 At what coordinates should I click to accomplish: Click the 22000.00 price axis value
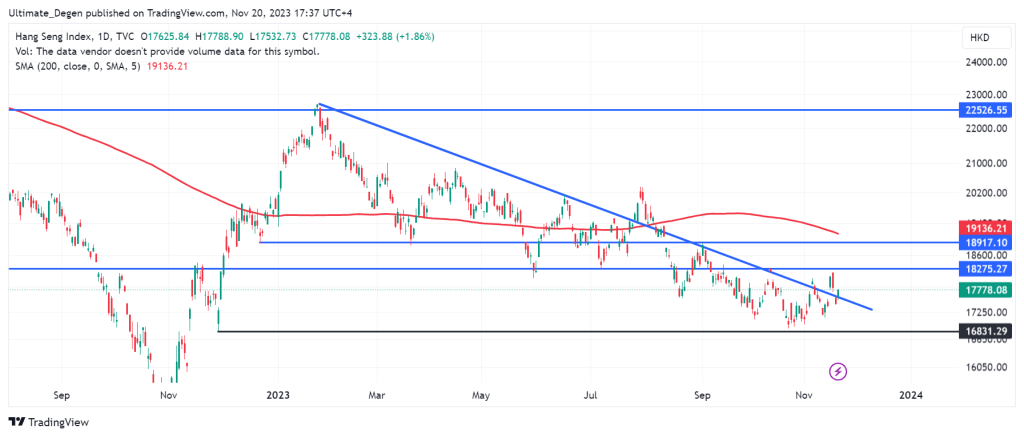(985, 129)
